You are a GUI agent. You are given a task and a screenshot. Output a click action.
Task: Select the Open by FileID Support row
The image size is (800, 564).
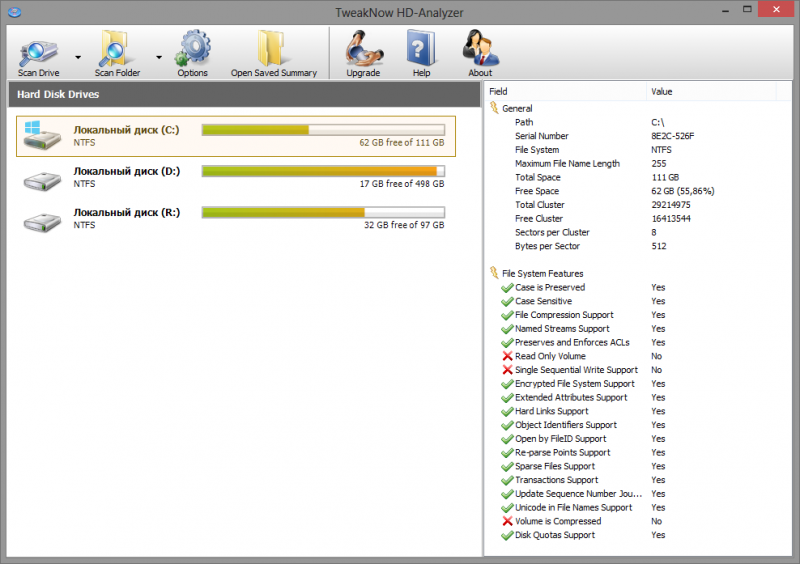click(x=638, y=438)
